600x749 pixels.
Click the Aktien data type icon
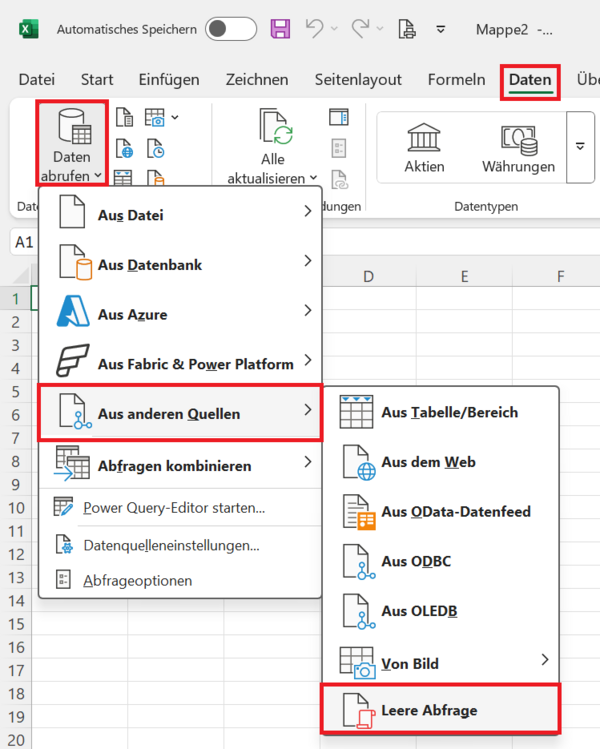424,139
